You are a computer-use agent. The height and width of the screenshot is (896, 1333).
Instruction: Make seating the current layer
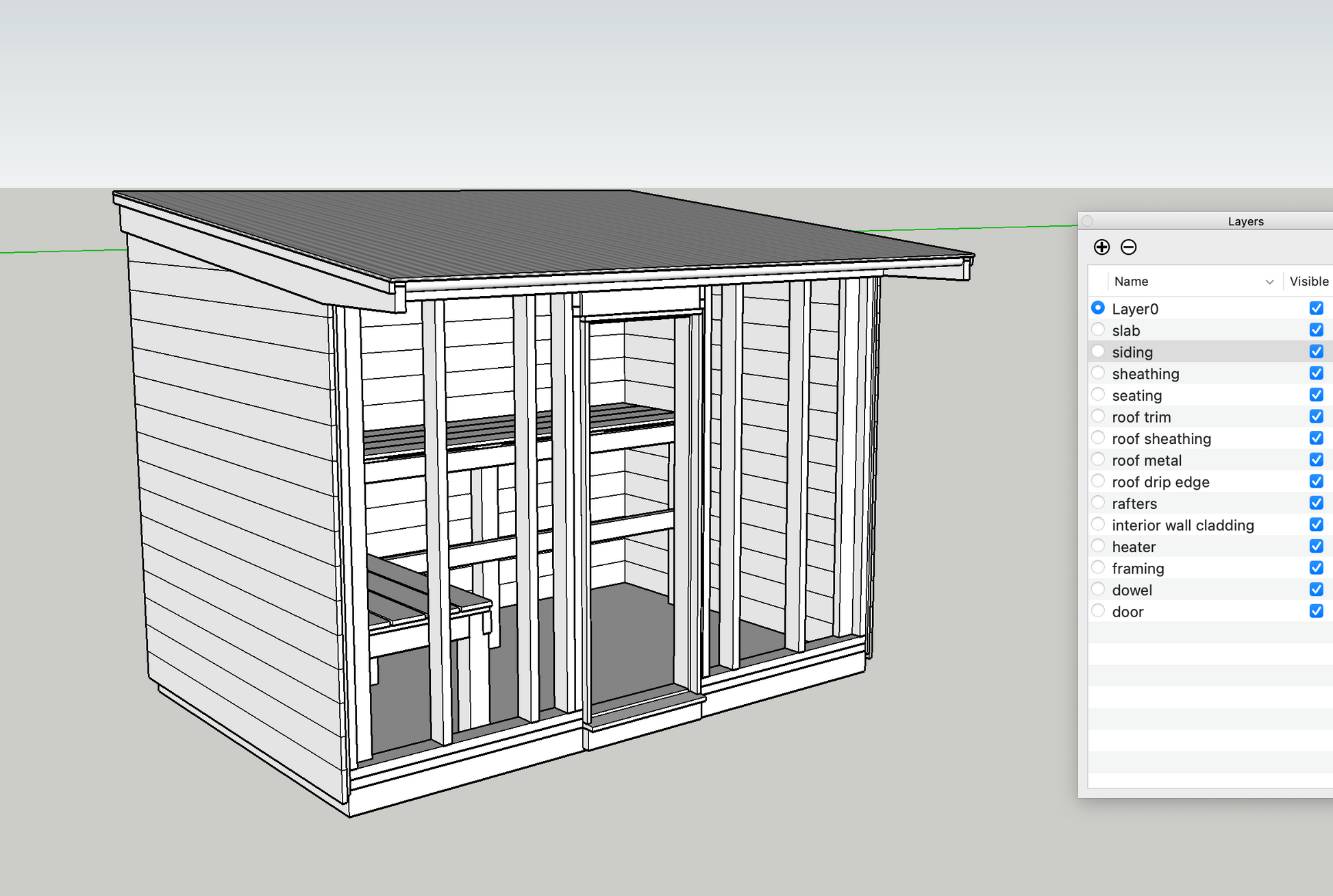pyautogui.click(x=1098, y=395)
